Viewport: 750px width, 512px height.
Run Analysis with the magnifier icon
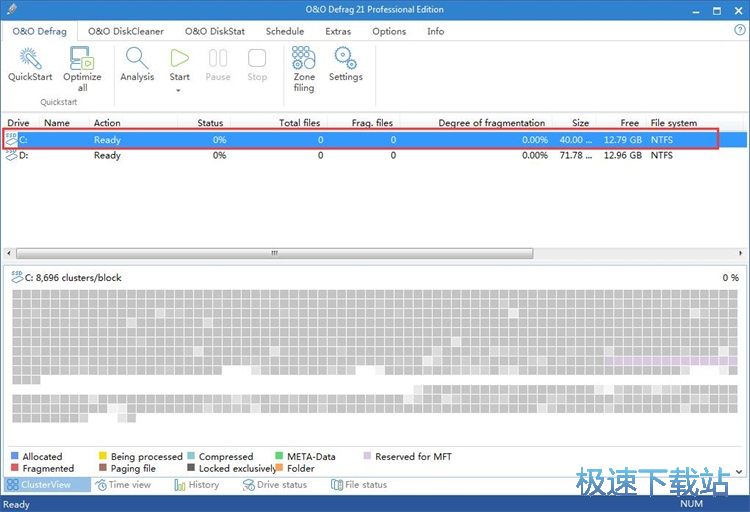click(137, 58)
